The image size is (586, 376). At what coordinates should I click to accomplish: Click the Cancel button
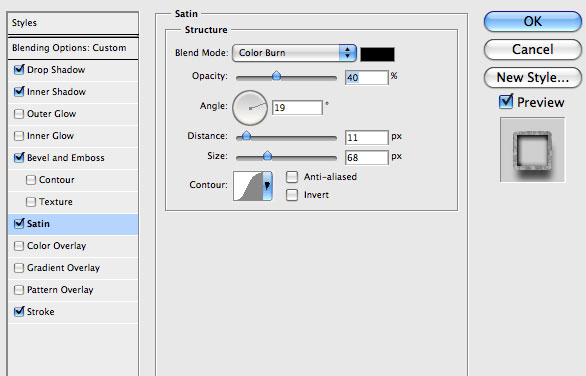533,49
